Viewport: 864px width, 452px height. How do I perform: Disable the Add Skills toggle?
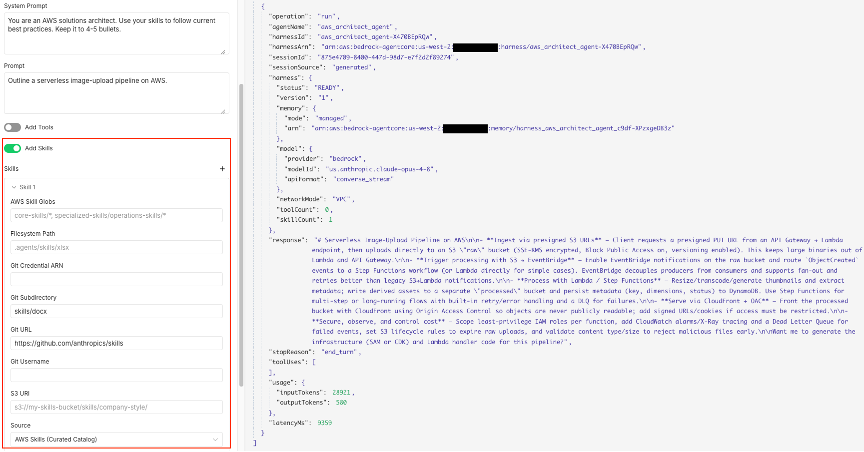pos(12,148)
